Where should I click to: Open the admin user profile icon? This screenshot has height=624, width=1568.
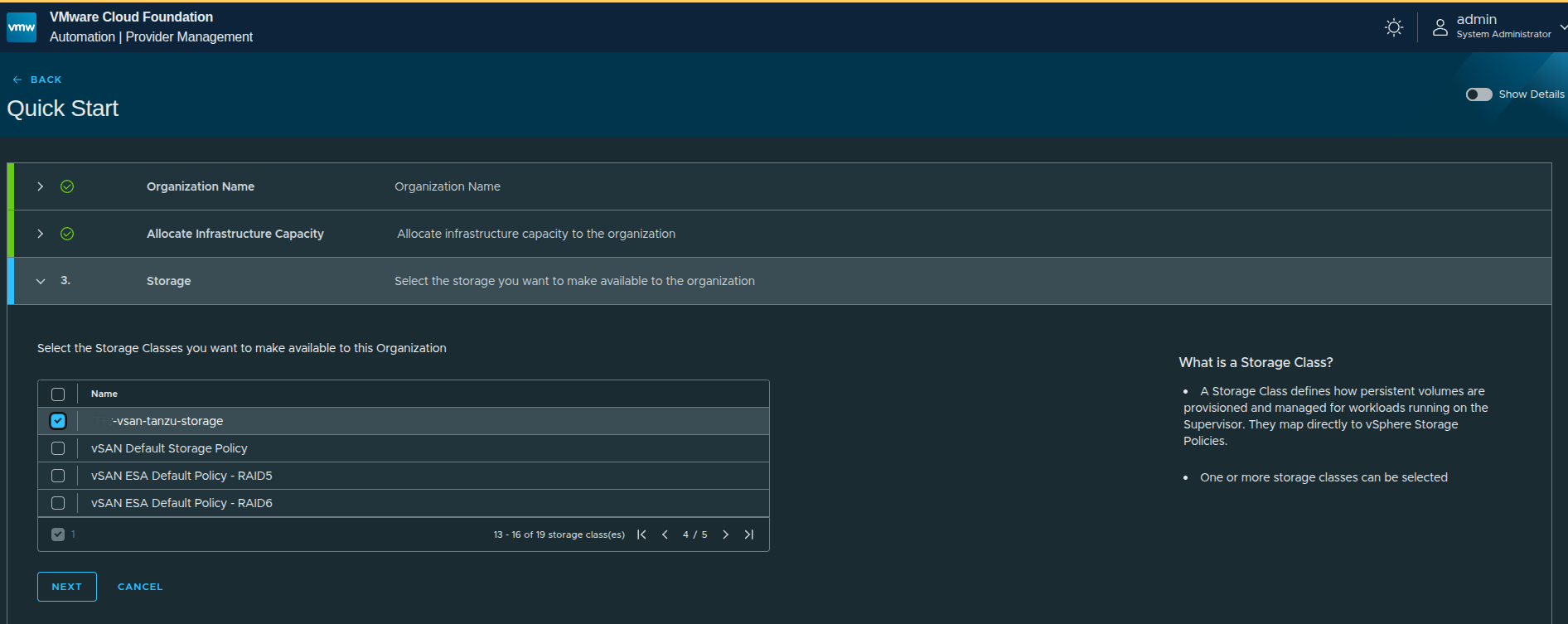(1440, 27)
